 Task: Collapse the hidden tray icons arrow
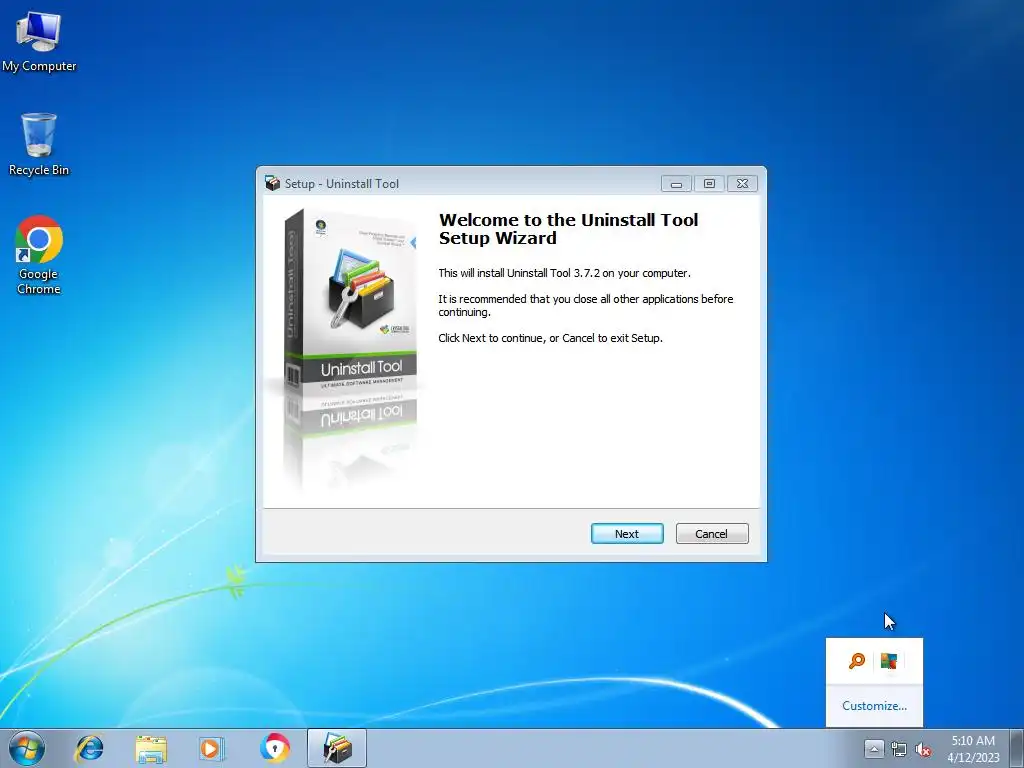pyautogui.click(x=874, y=749)
